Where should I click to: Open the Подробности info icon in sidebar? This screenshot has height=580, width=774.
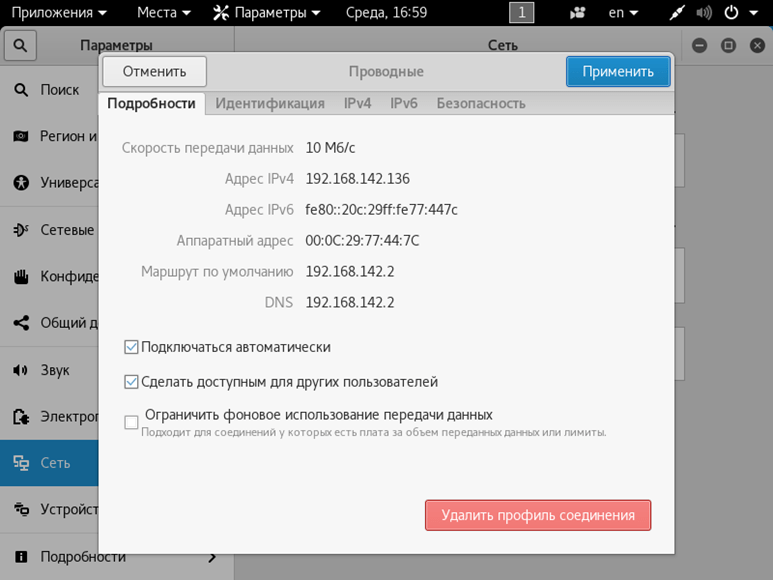[21, 557]
